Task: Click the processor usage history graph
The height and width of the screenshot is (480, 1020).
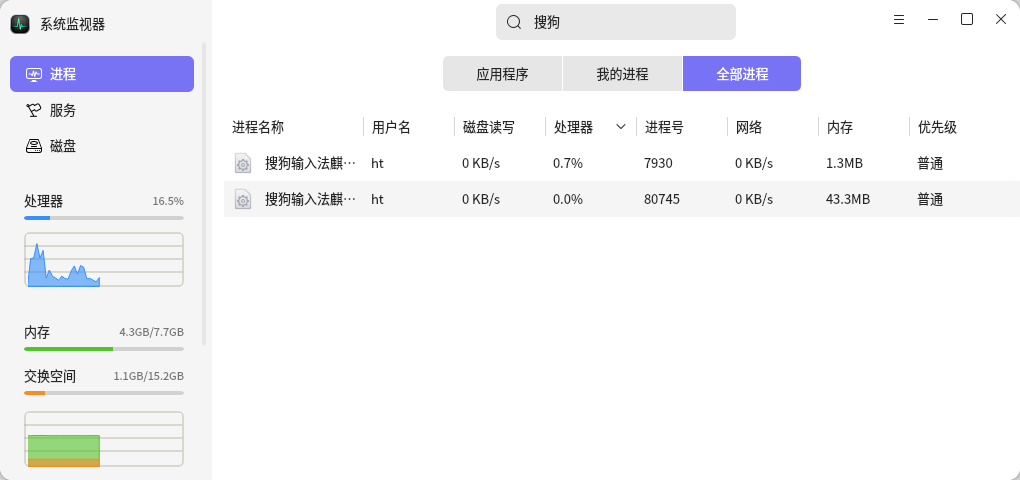Action: point(104,260)
